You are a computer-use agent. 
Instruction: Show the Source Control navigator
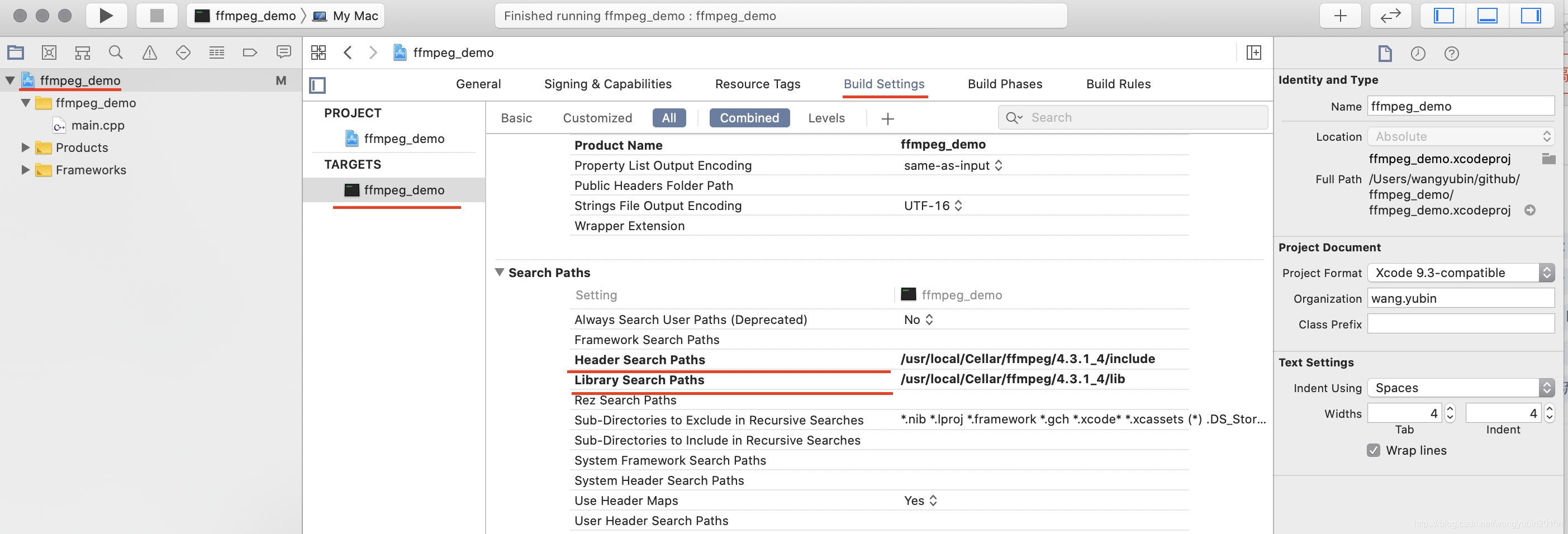point(49,53)
